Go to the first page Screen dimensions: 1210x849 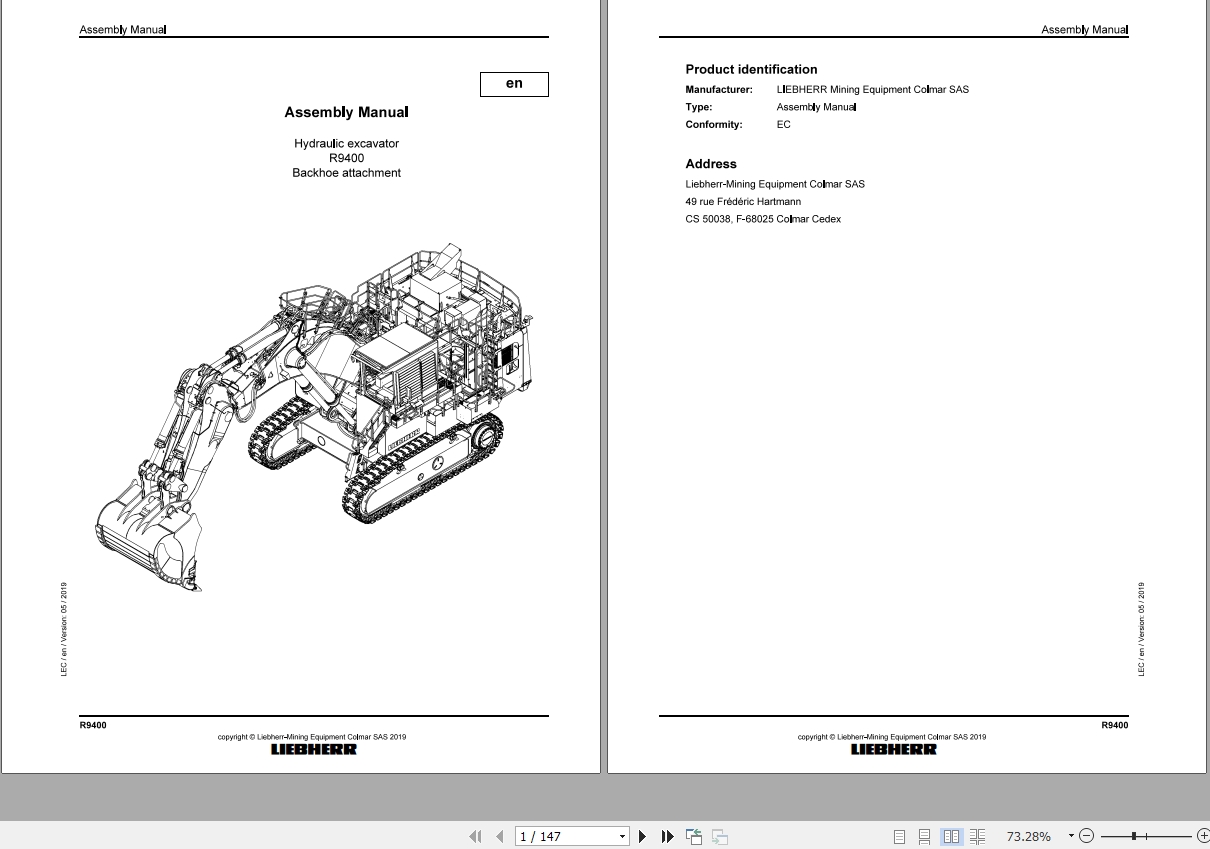pos(475,836)
